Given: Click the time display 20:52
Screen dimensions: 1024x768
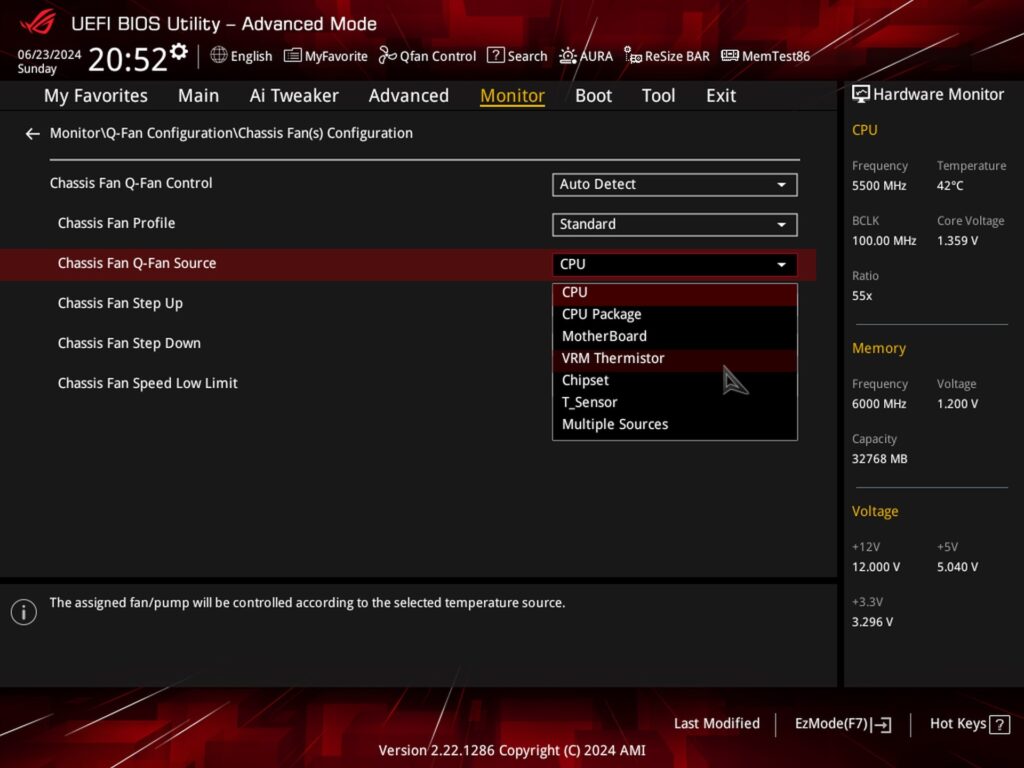Looking at the screenshot, I should [x=128, y=60].
